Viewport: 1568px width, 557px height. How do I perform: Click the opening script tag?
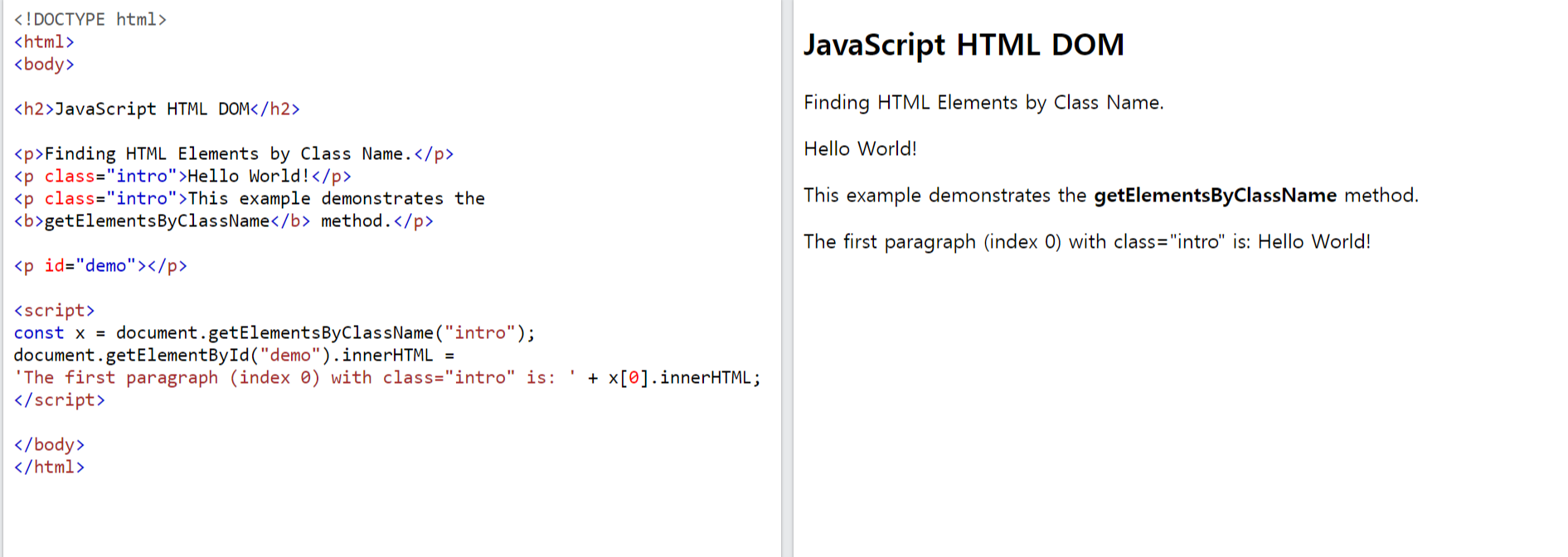coord(54,310)
